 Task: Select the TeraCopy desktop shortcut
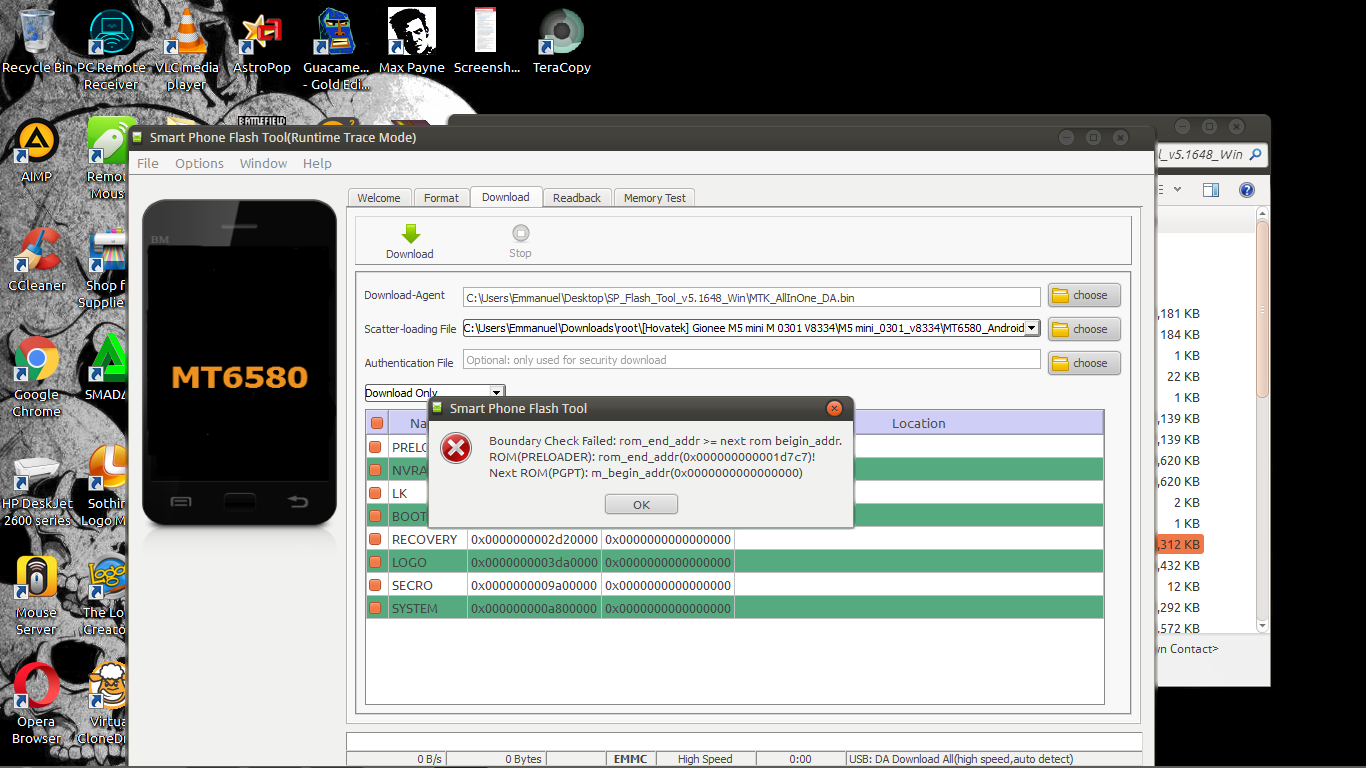click(x=562, y=41)
